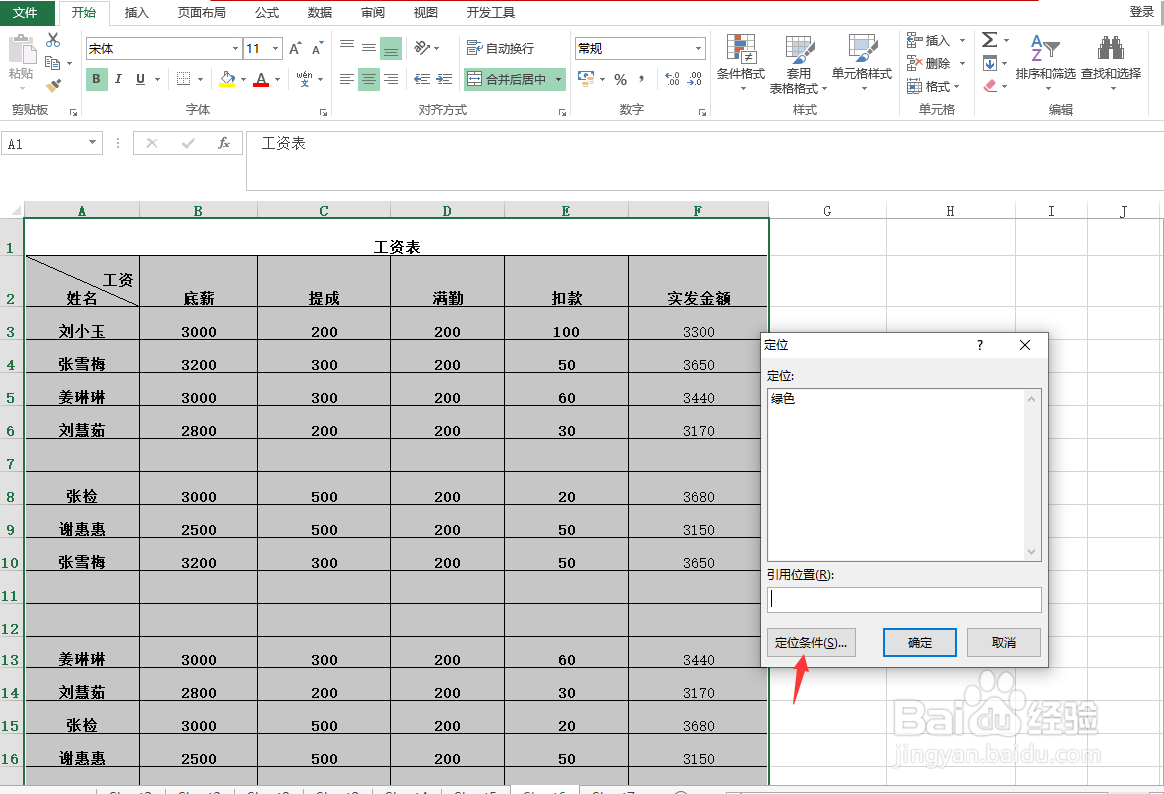Click 自动换行 wrap text button

tap(500, 48)
